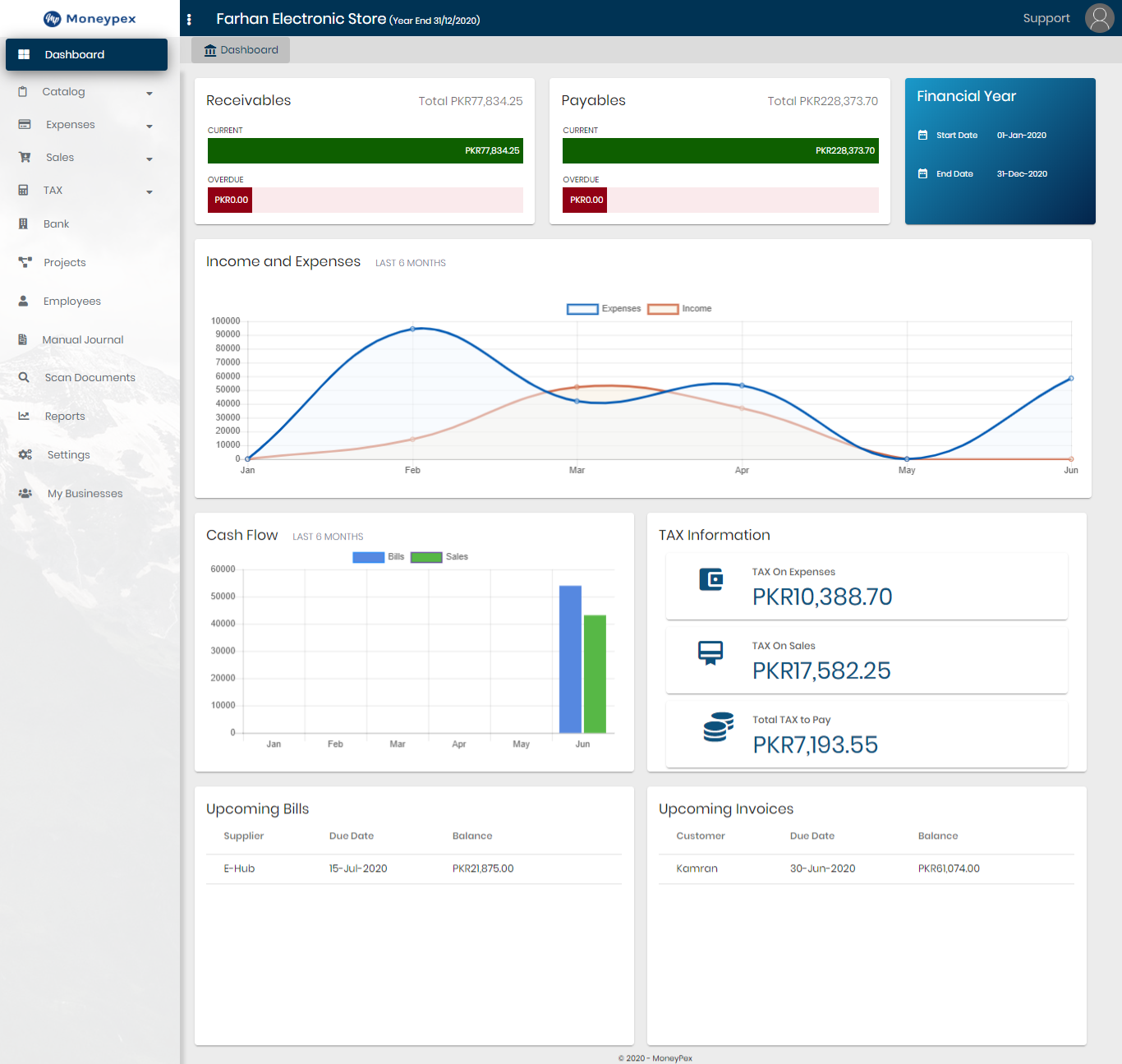The height and width of the screenshot is (1064, 1122).
Task: Select the Dashboard breadcrumb tab
Action: click(x=241, y=50)
